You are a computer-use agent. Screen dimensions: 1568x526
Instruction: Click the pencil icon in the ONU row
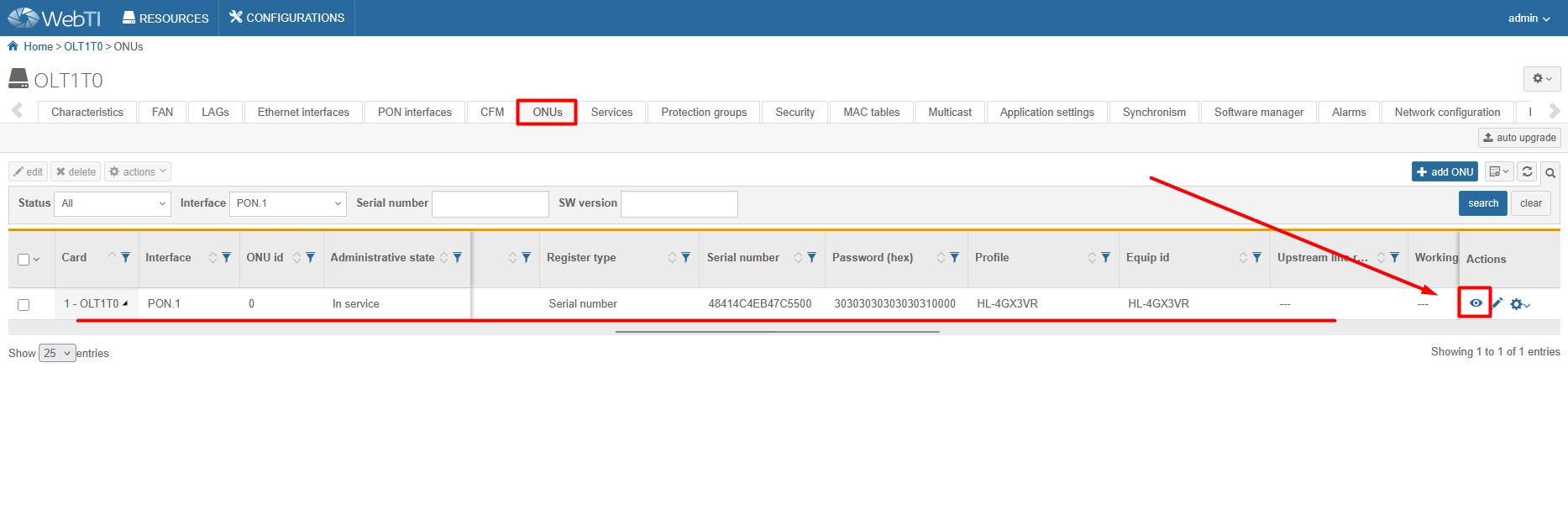(1497, 303)
